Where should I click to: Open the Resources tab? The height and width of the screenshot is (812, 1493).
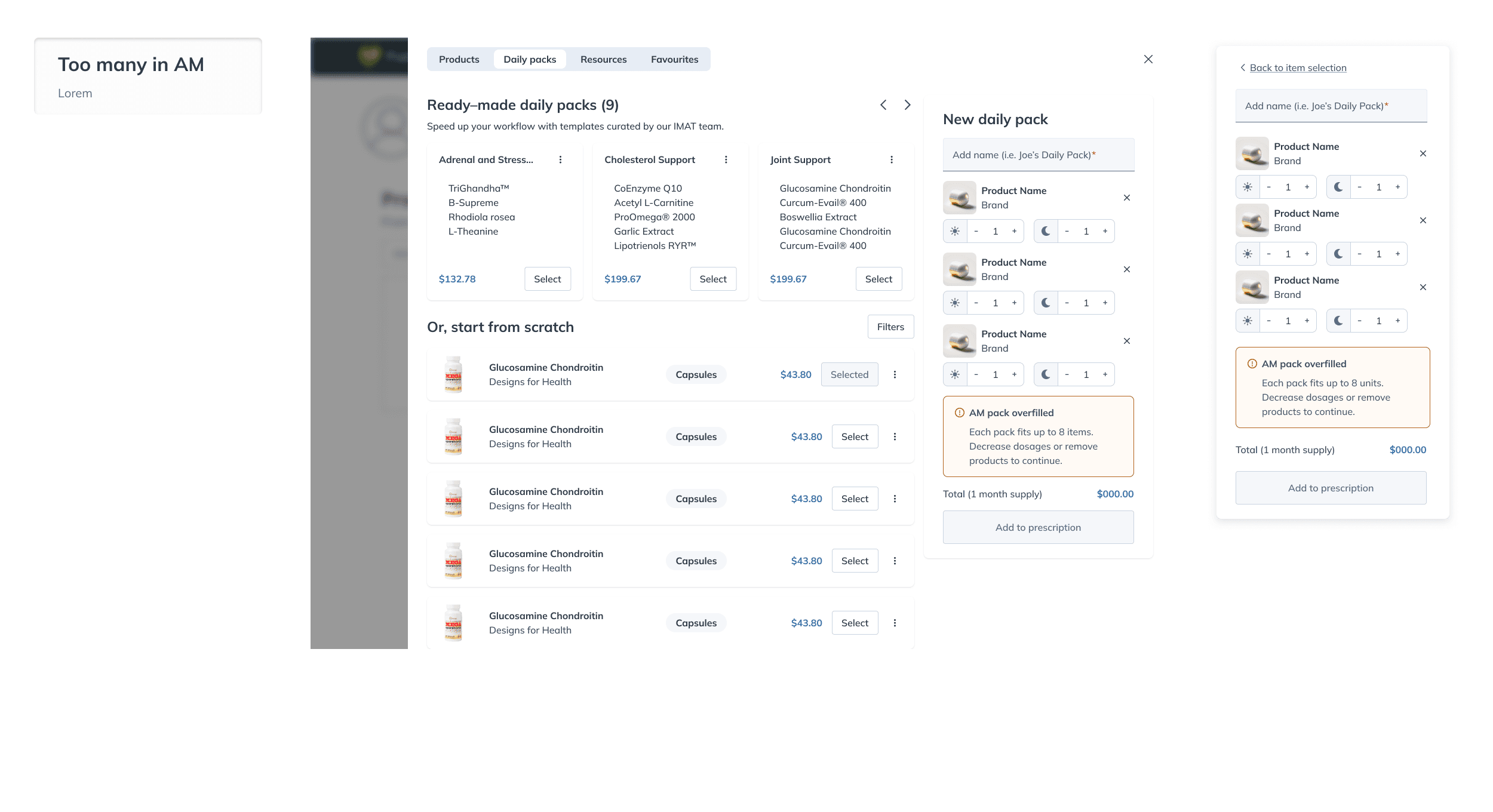[x=603, y=59]
